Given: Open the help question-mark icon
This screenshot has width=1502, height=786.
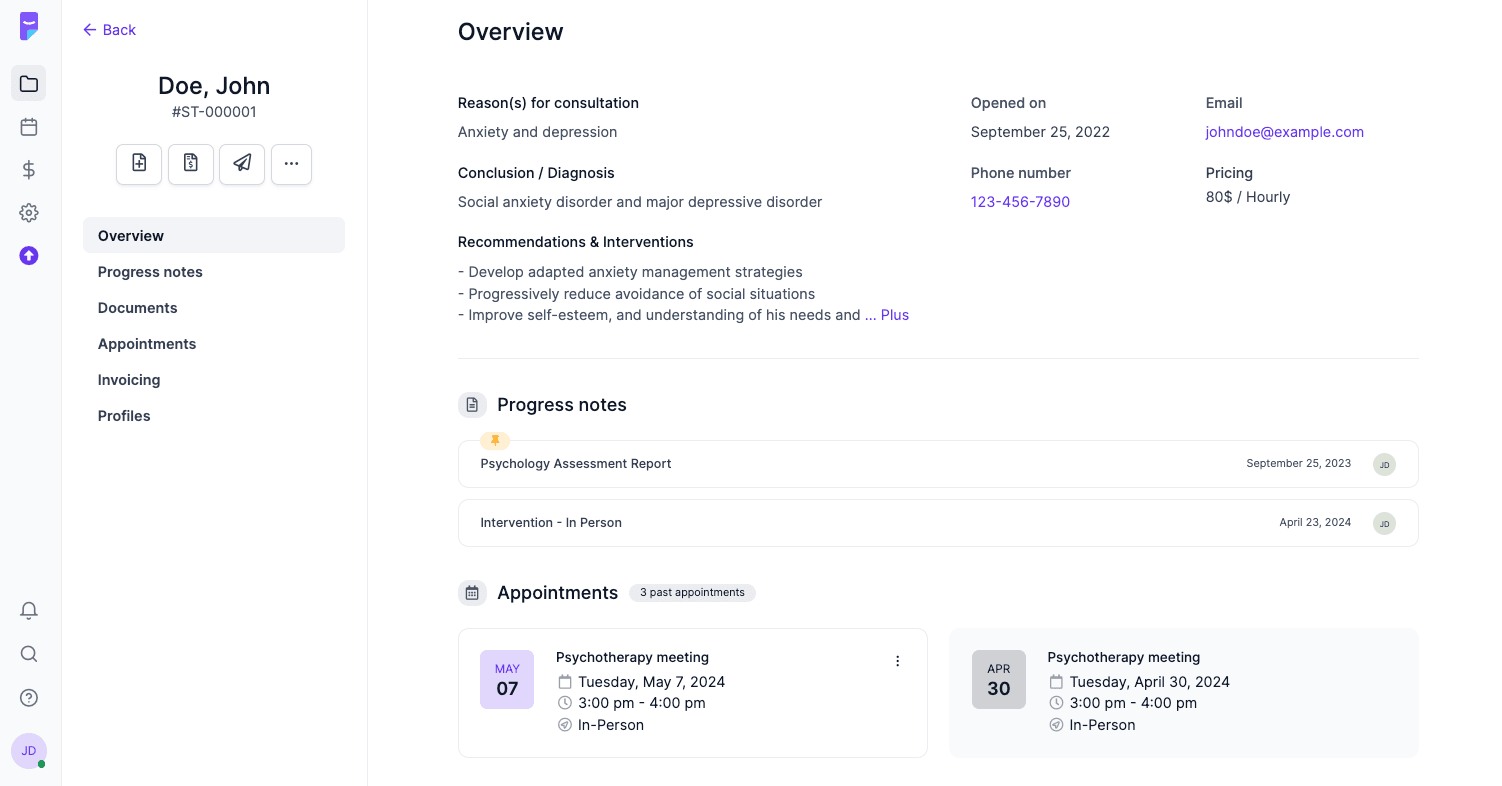Looking at the screenshot, I should [28, 697].
